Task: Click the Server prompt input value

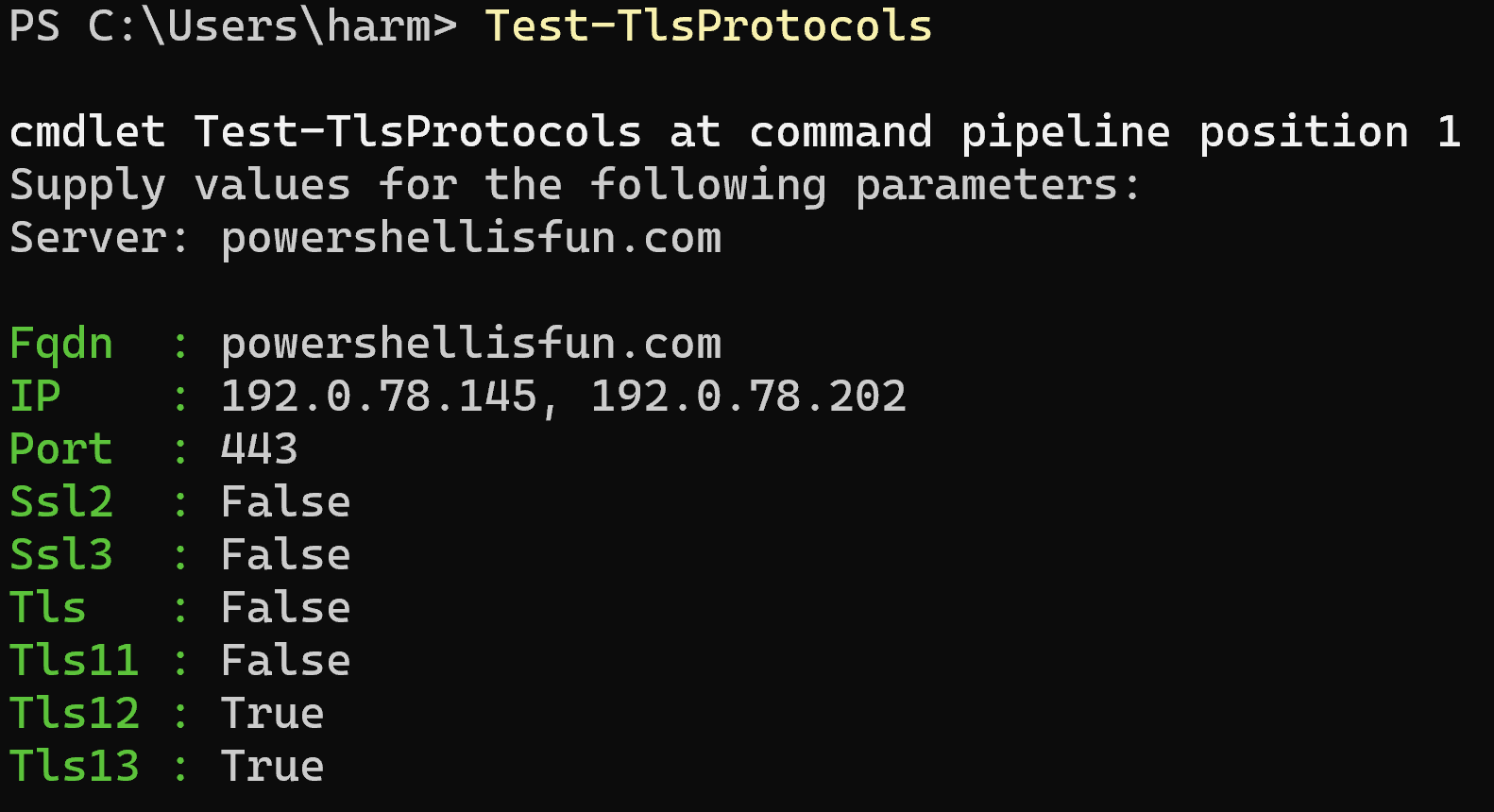Action: [x=470, y=238]
